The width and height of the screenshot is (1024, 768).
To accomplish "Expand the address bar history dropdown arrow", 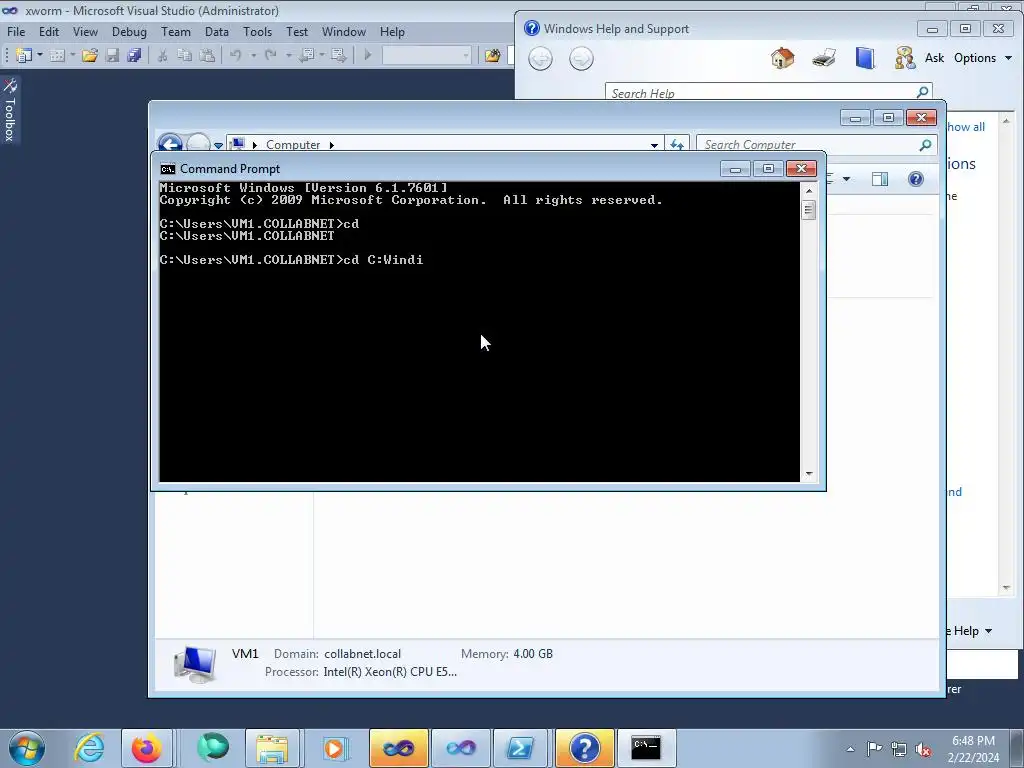I will pos(654,145).
